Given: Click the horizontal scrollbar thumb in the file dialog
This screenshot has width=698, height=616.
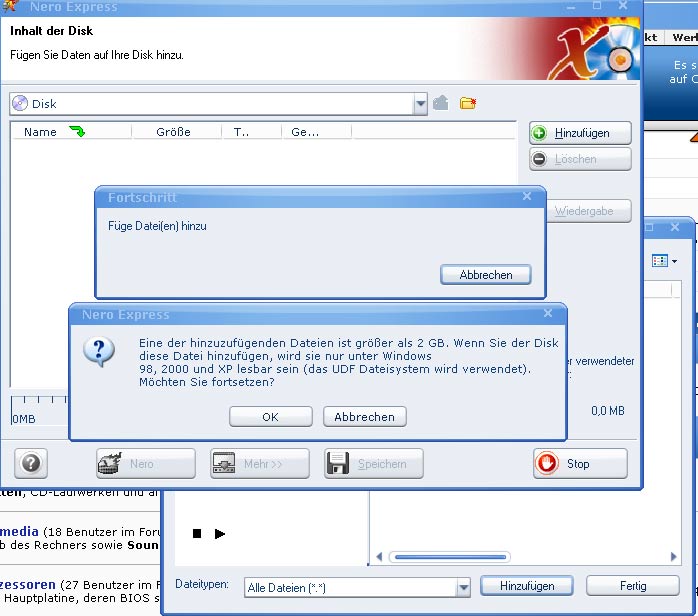Looking at the screenshot, I should click(450, 556).
